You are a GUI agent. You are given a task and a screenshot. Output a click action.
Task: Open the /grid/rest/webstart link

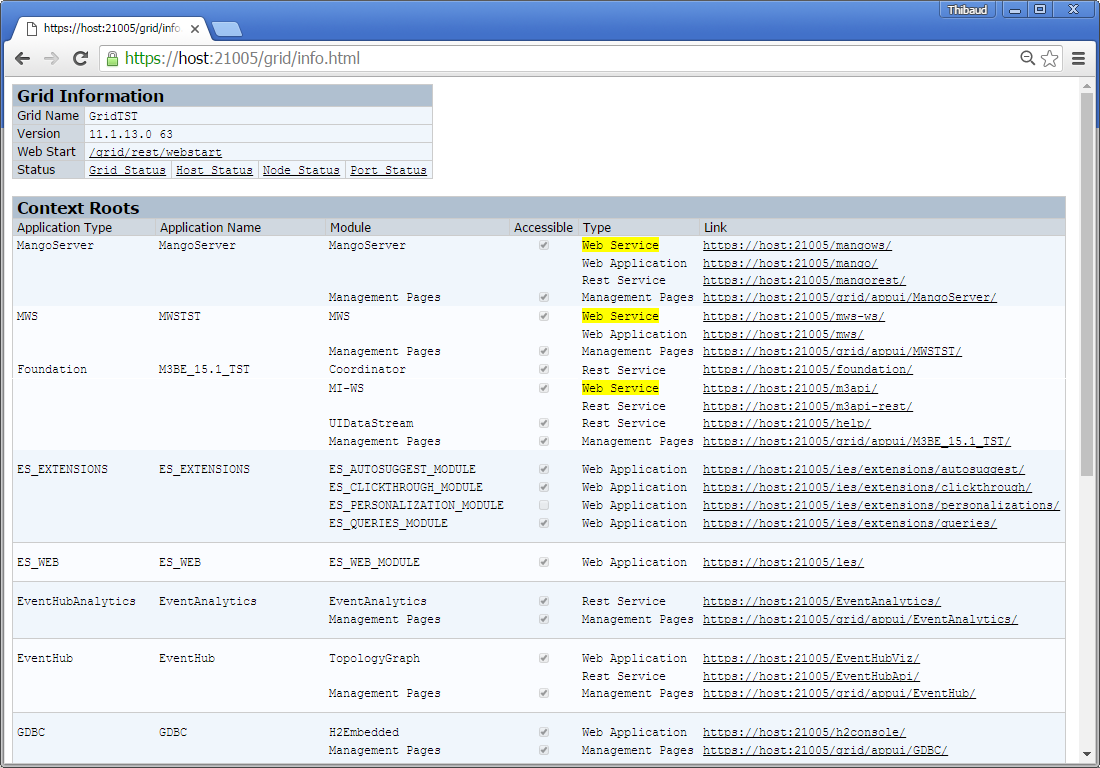155,152
